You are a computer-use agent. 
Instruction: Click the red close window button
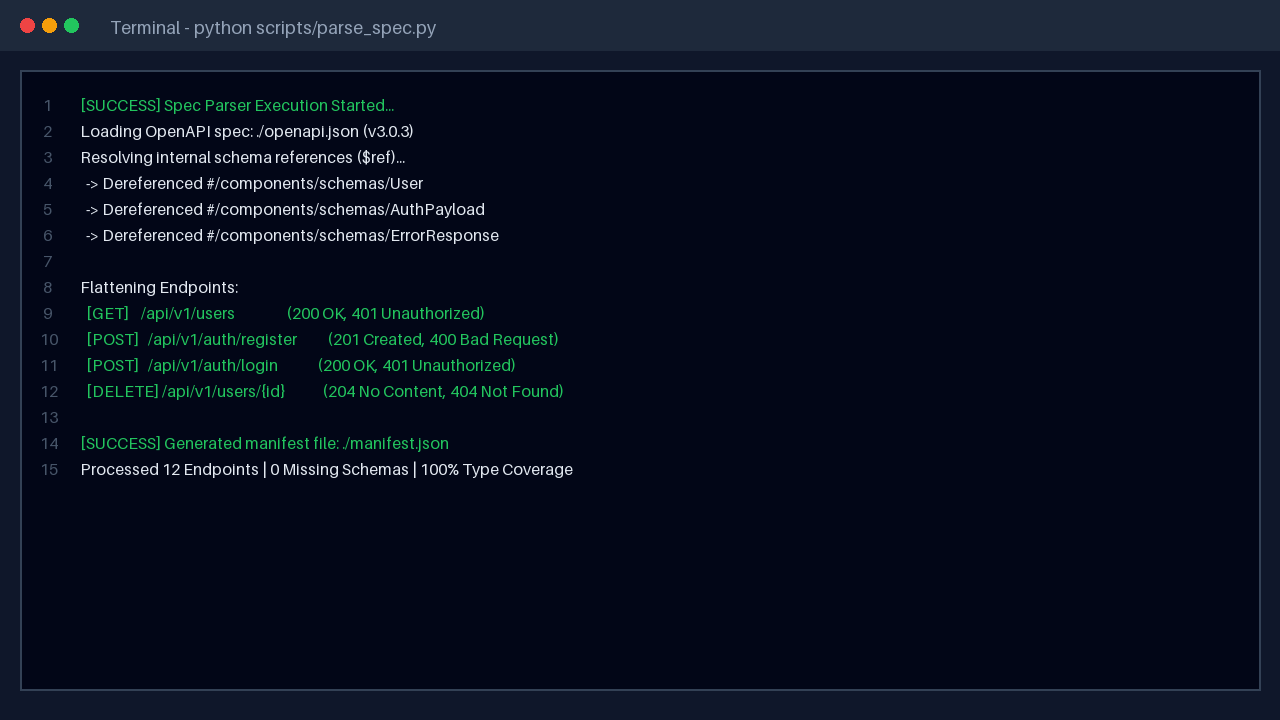pos(28,26)
